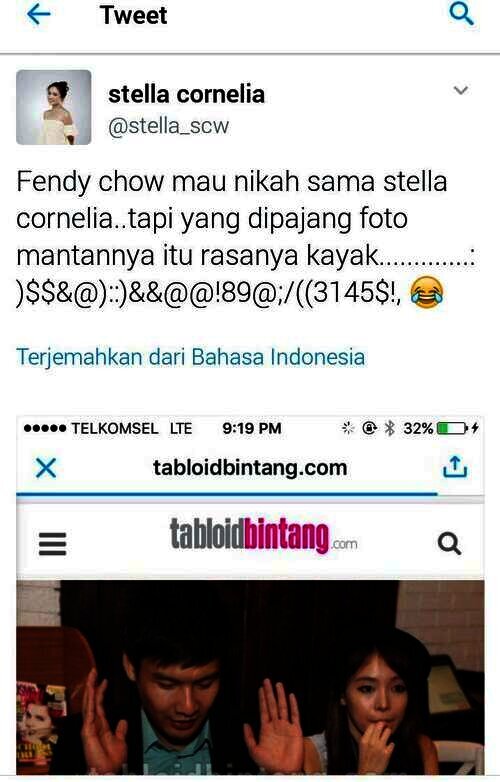Open the tabloidbintang hamburger menu
This screenshot has width=500, height=782.
pos(52,544)
